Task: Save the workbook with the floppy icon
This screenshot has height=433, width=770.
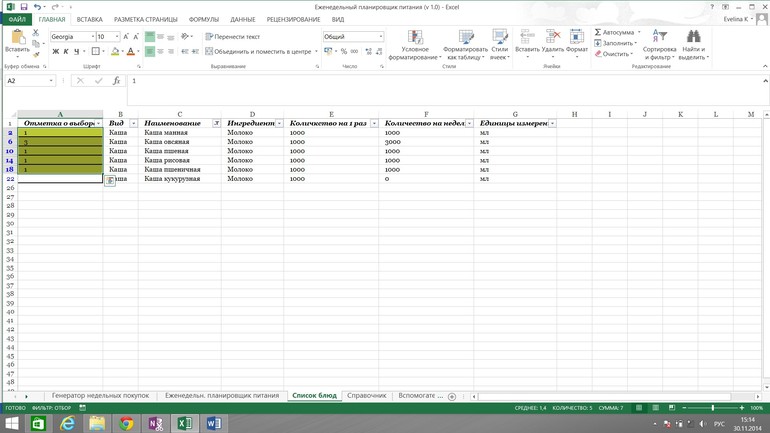Action: 23,7
